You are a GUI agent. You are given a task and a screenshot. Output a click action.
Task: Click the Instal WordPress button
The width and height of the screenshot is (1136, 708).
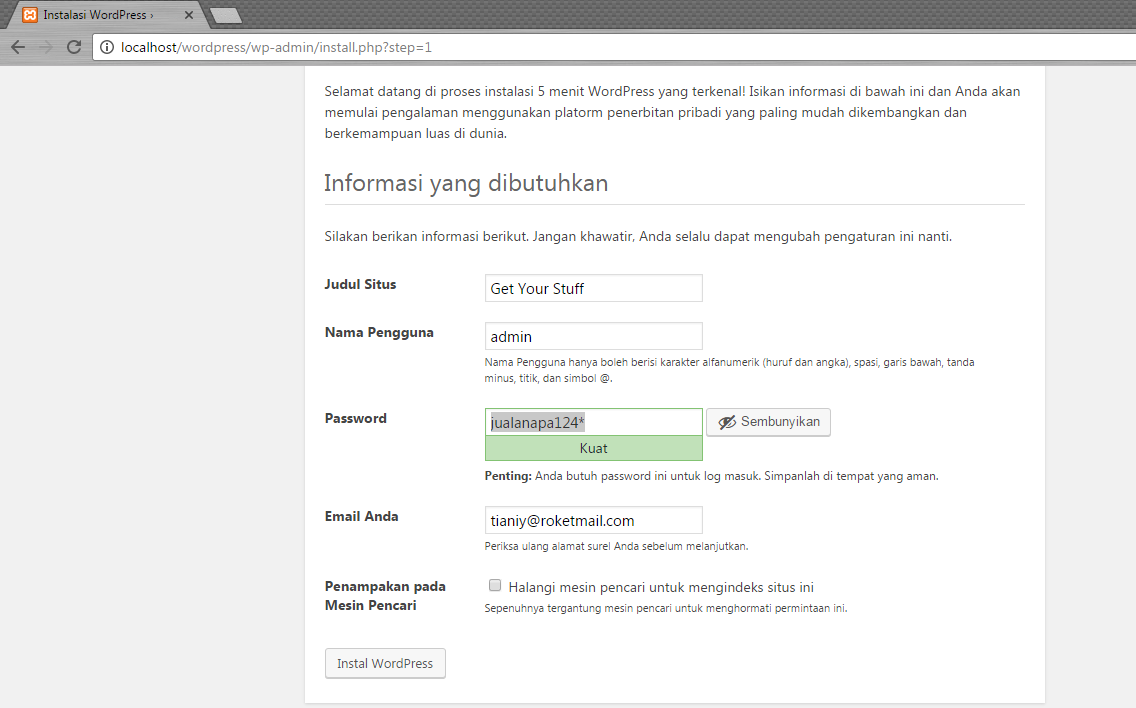(x=385, y=663)
